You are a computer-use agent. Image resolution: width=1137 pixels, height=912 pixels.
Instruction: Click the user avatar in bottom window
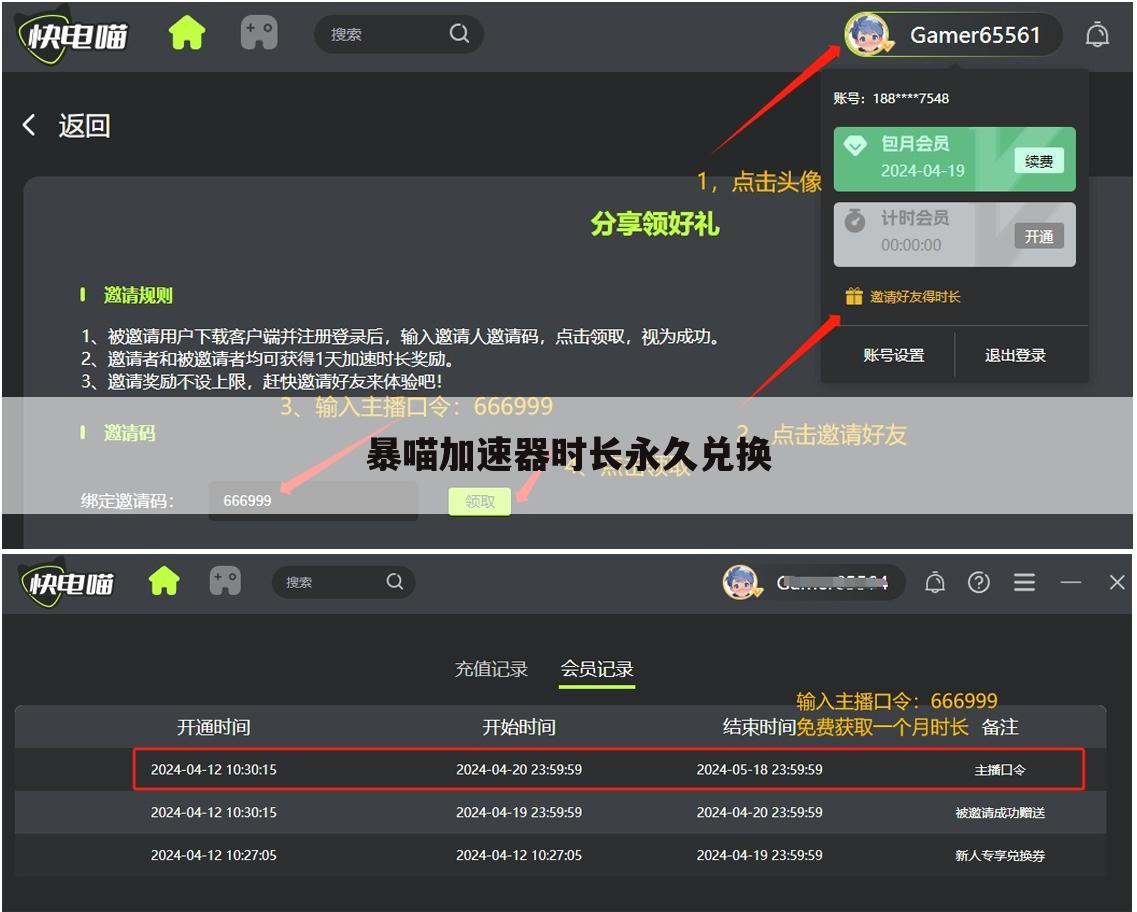[x=740, y=582]
